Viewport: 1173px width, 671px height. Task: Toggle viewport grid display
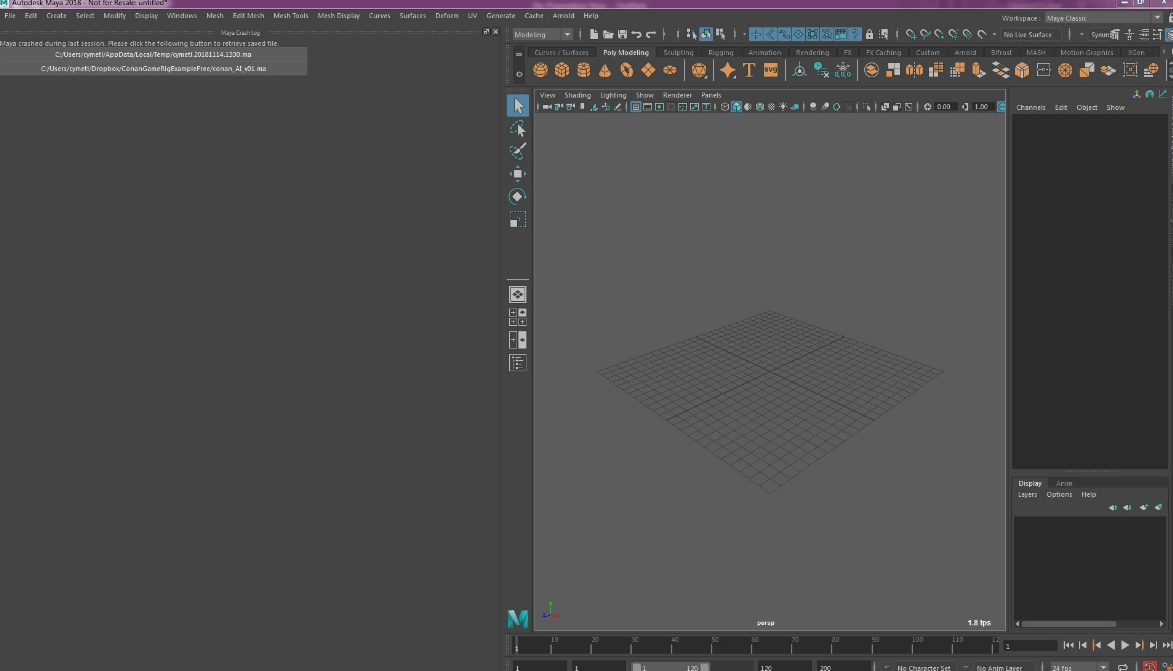[x=635, y=107]
